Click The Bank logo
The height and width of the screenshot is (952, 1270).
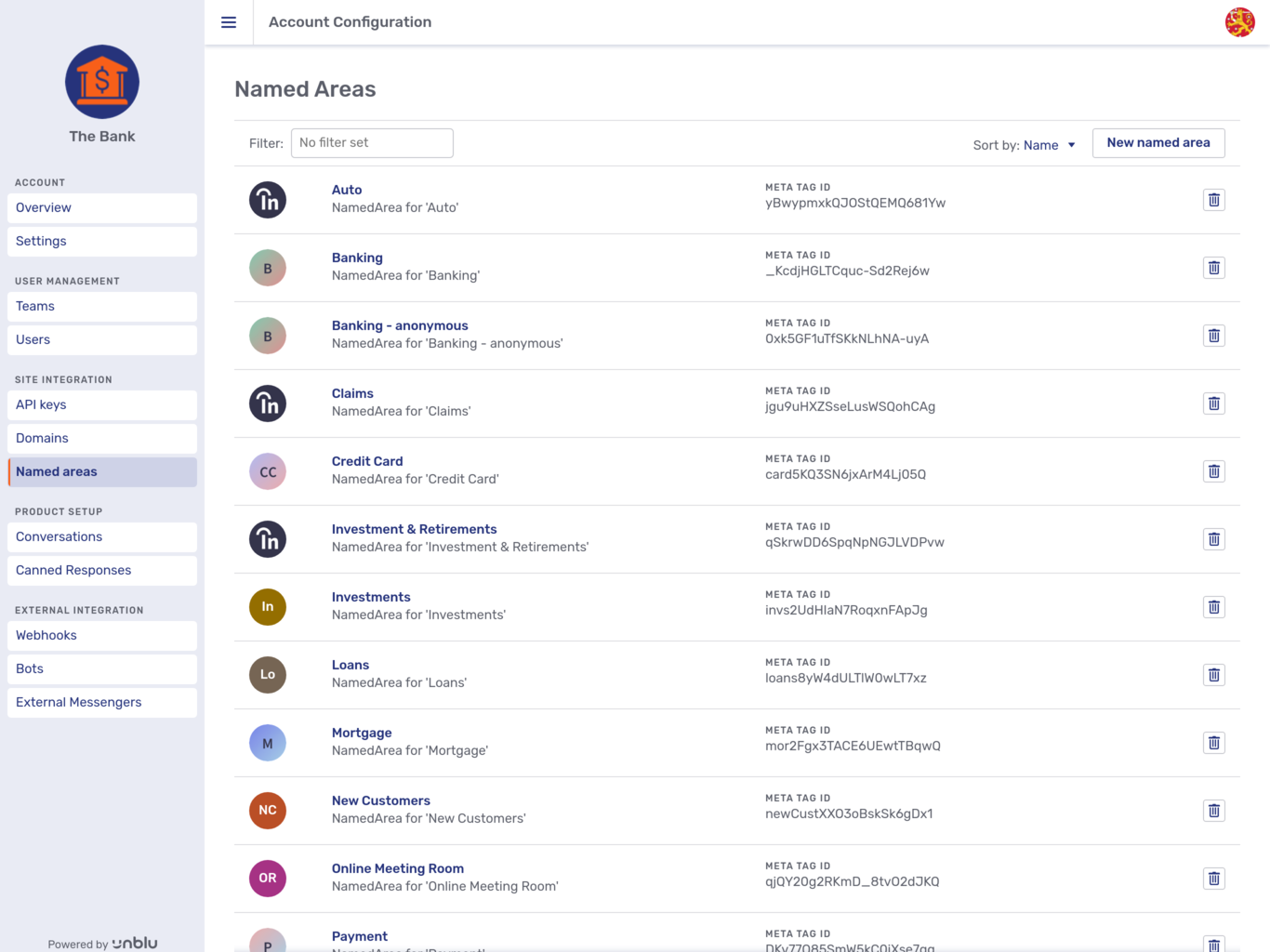click(102, 82)
